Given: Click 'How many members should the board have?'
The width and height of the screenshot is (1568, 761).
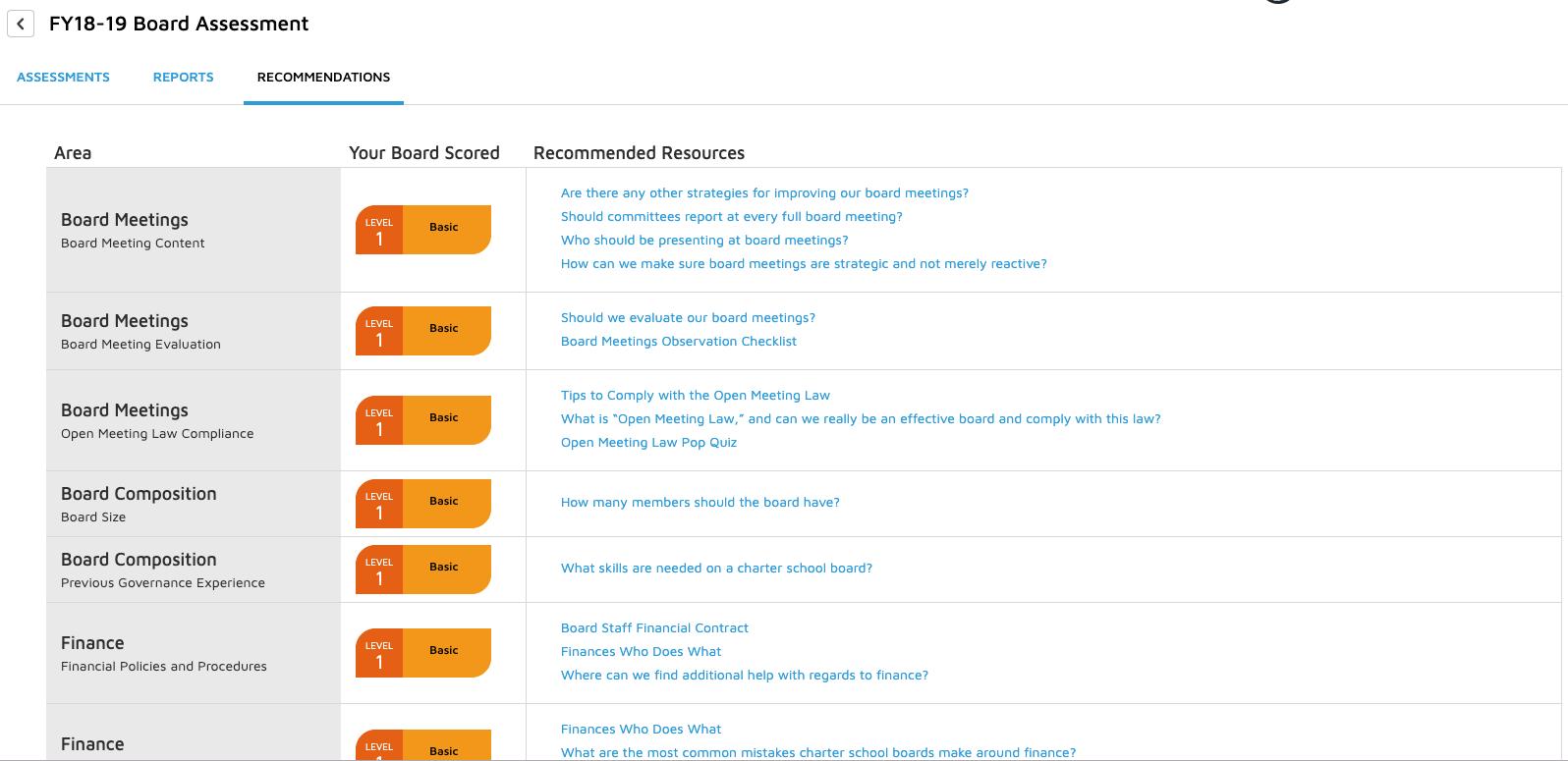Looking at the screenshot, I should click(700, 502).
